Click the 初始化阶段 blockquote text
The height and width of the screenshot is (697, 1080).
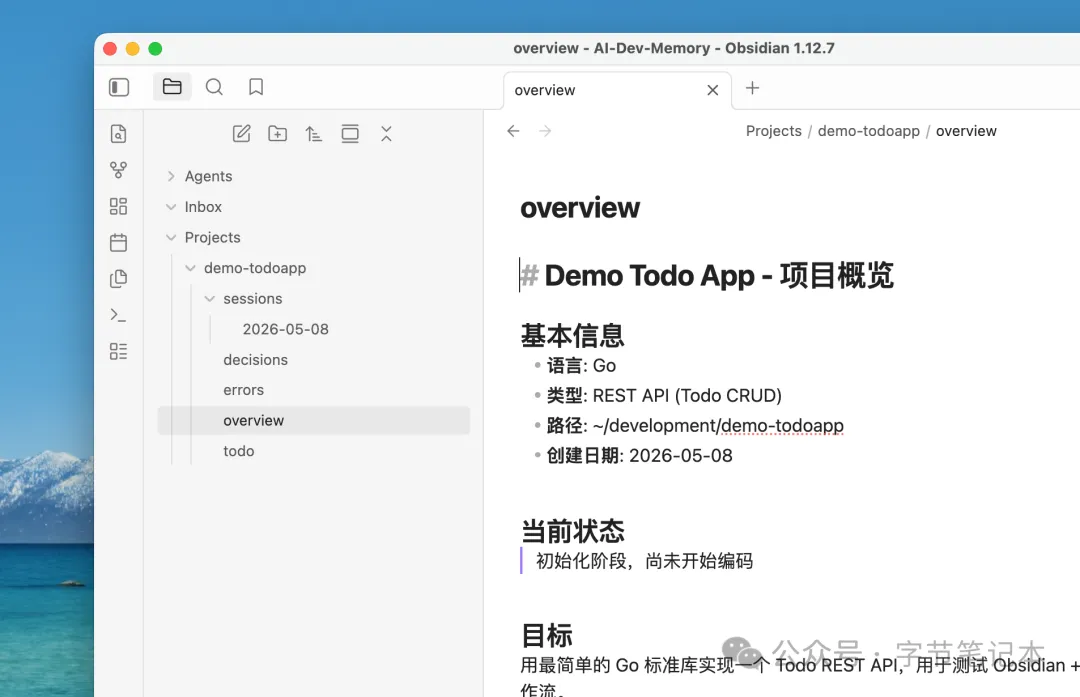point(644,561)
